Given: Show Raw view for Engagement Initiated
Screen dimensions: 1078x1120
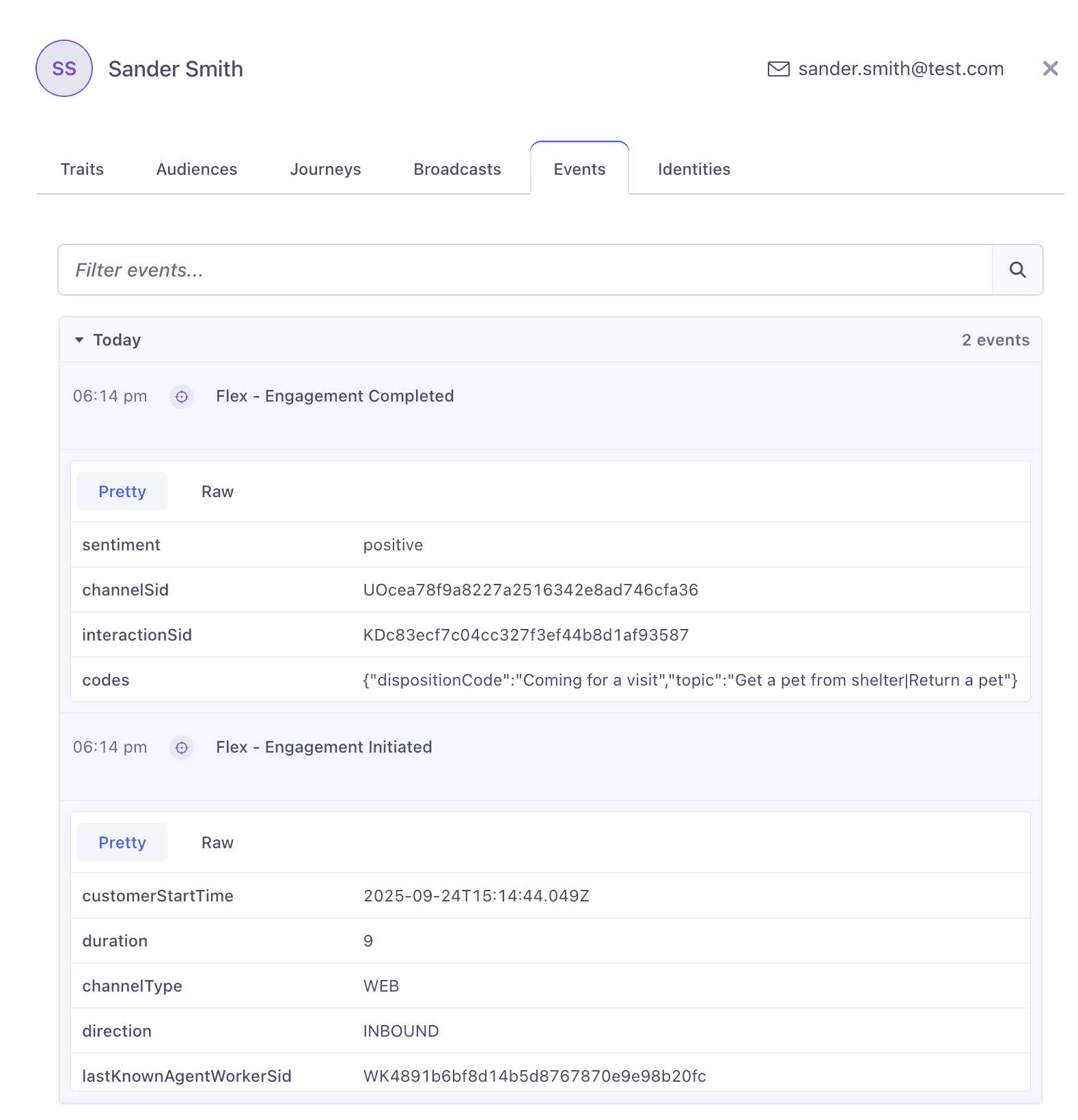Looking at the screenshot, I should [x=217, y=843].
